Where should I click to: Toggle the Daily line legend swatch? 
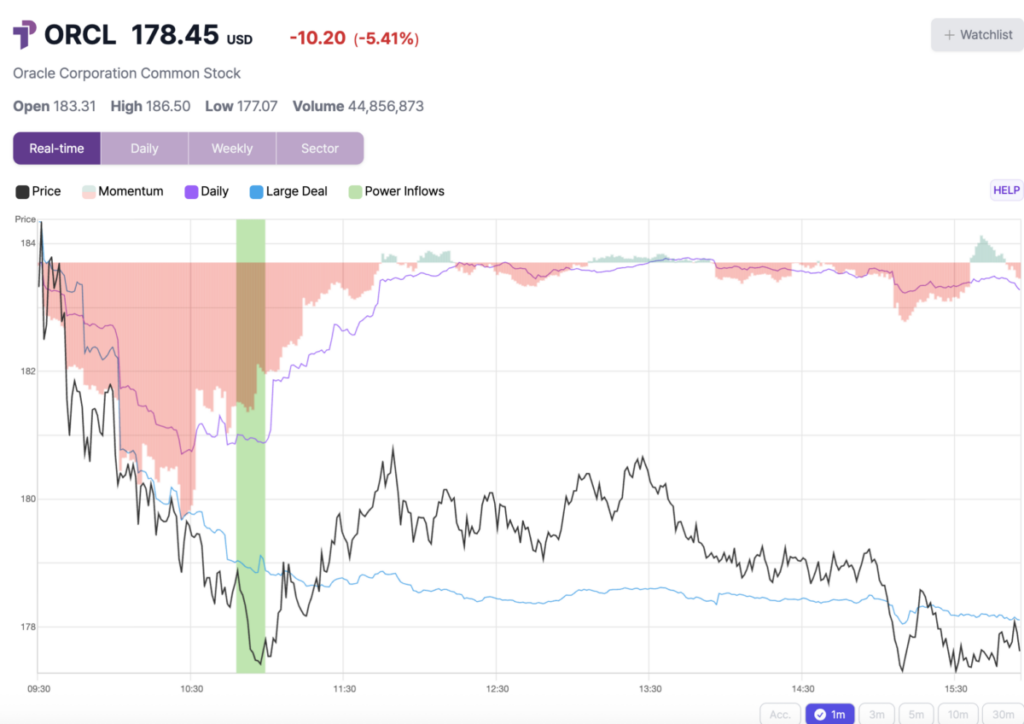tap(190, 191)
